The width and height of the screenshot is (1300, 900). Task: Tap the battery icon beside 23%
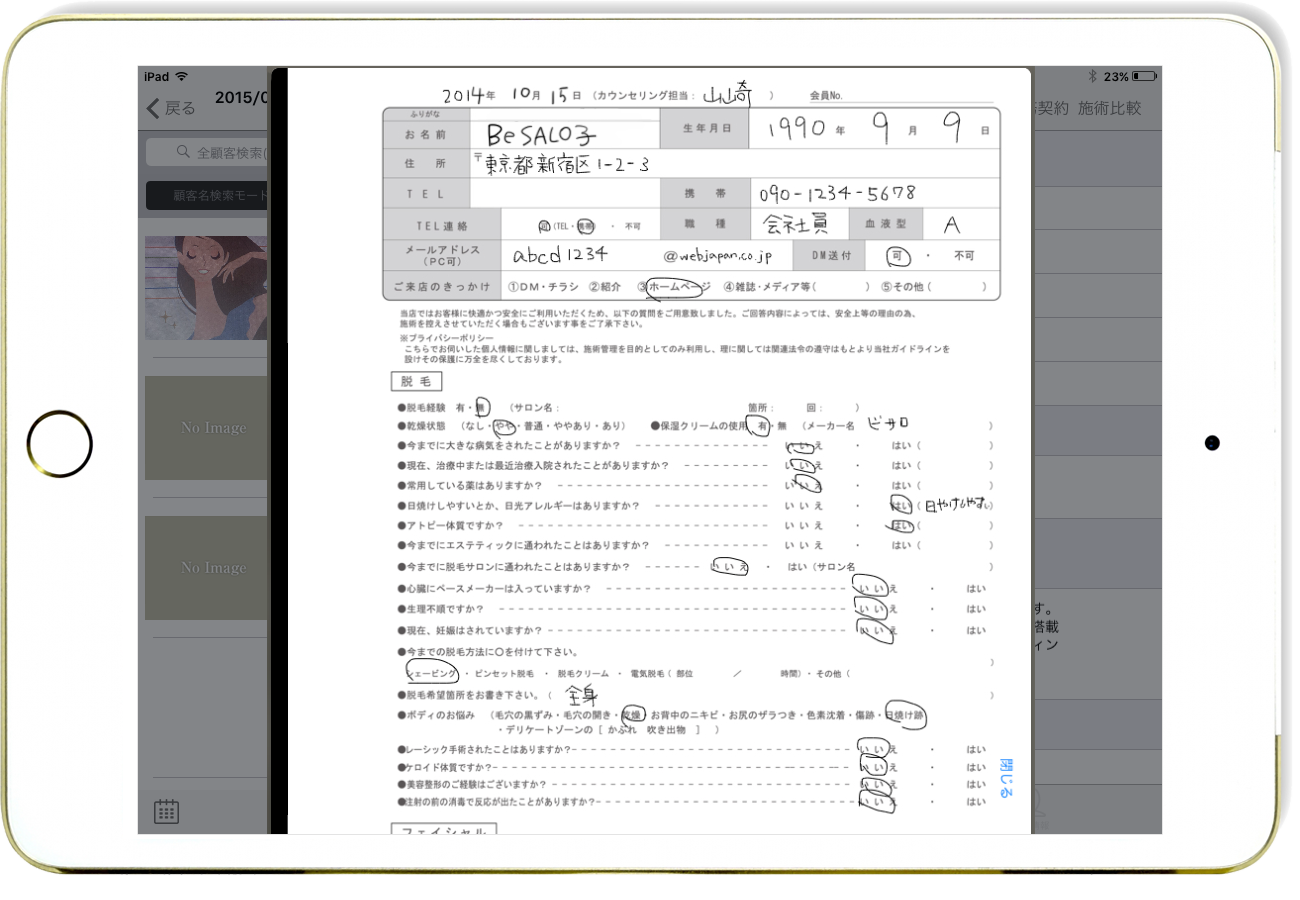point(1145,77)
